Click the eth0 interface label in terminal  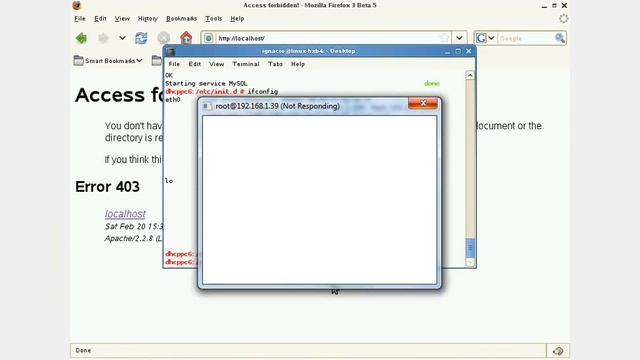pyautogui.click(x=173, y=100)
